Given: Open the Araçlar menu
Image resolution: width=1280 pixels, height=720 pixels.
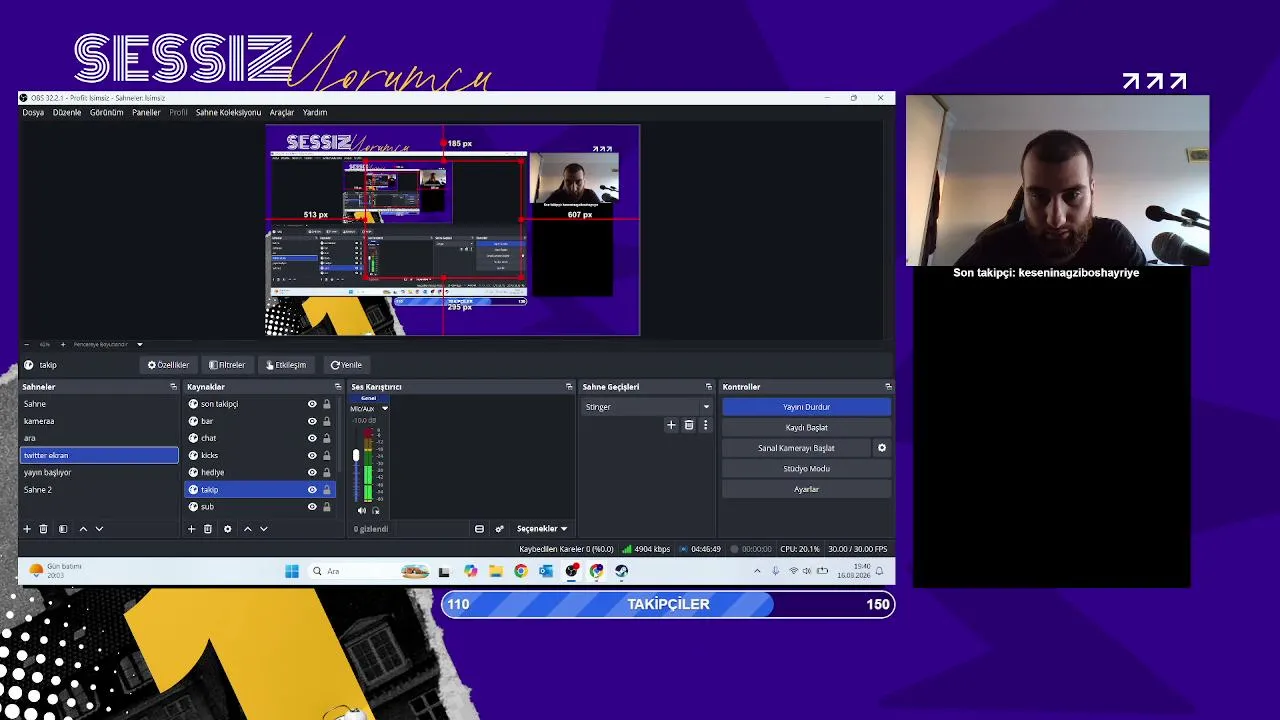Looking at the screenshot, I should pos(282,113).
